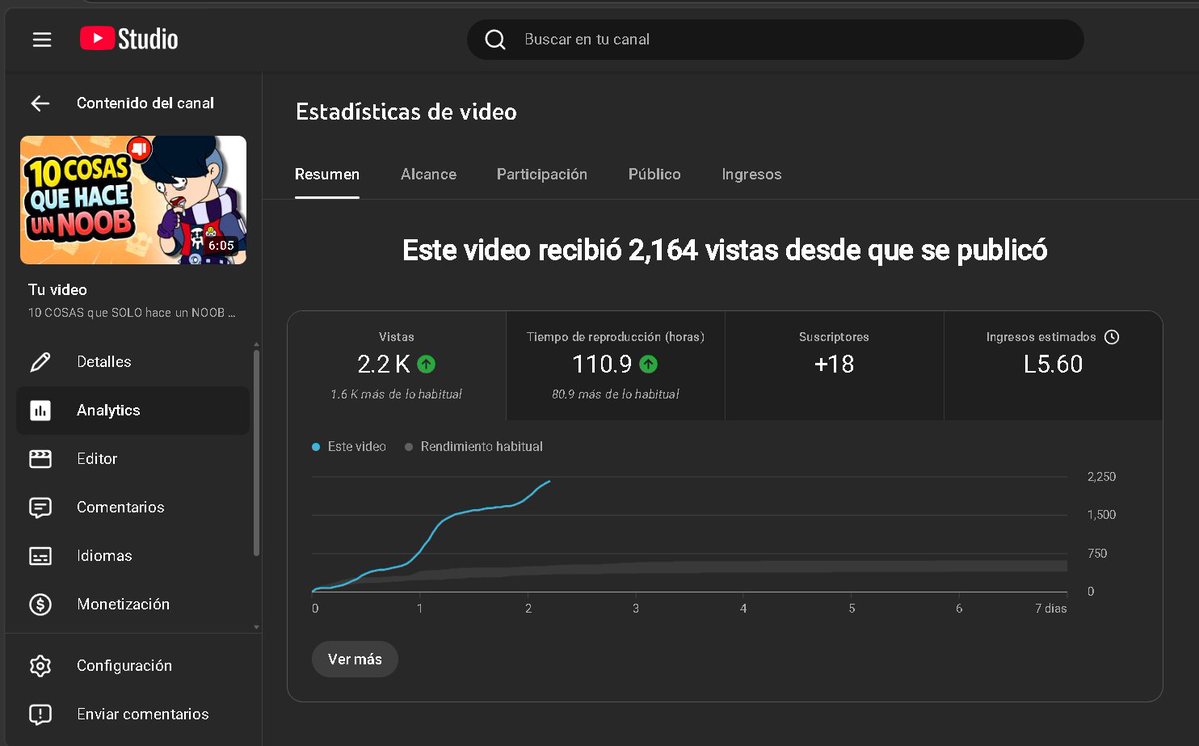Select the Ingresos tab
Viewport: 1199px width, 746px height.
[751, 174]
